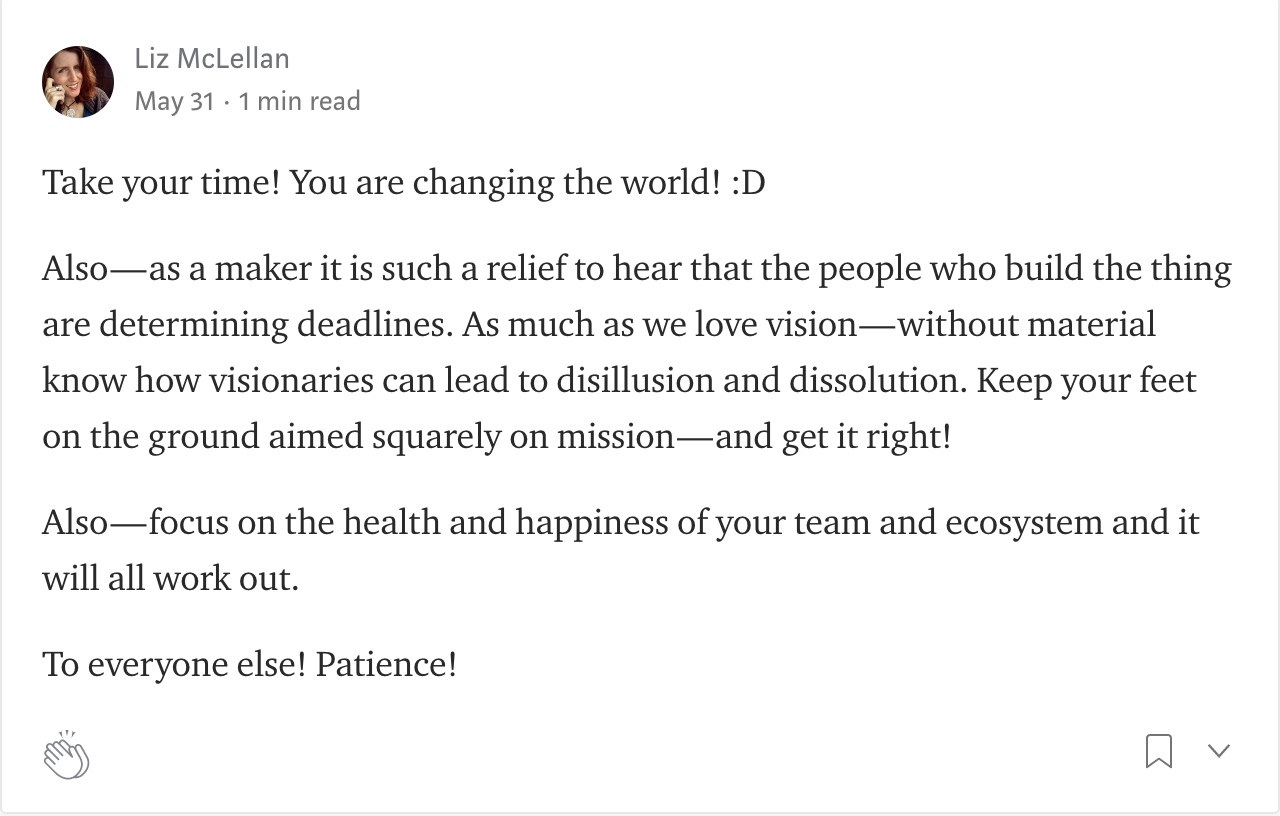Clap for Liz McLellan's response
This screenshot has width=1280, height=816.
click(x=66, y=754)
